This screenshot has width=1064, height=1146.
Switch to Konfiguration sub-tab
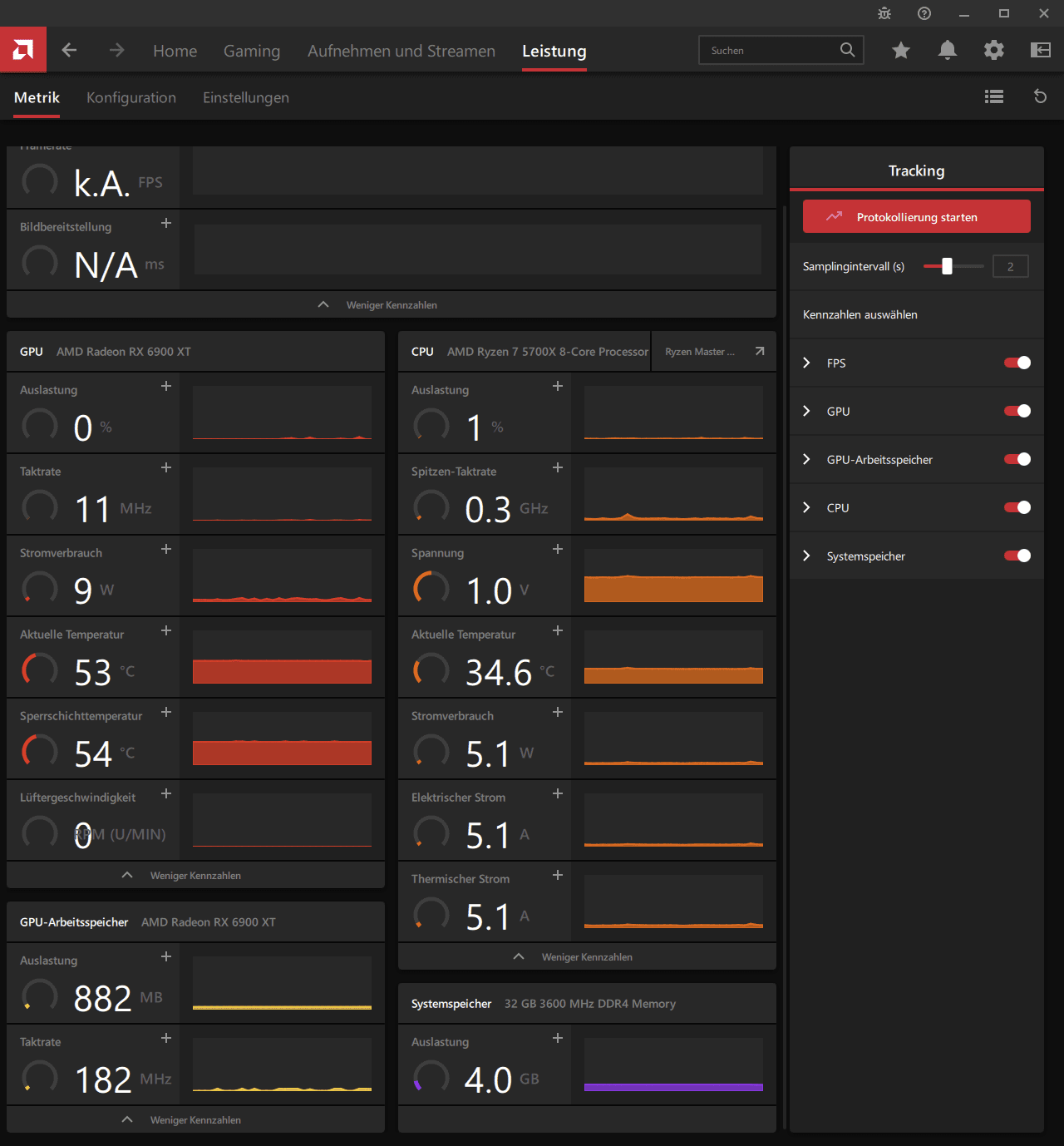(131, 97)
